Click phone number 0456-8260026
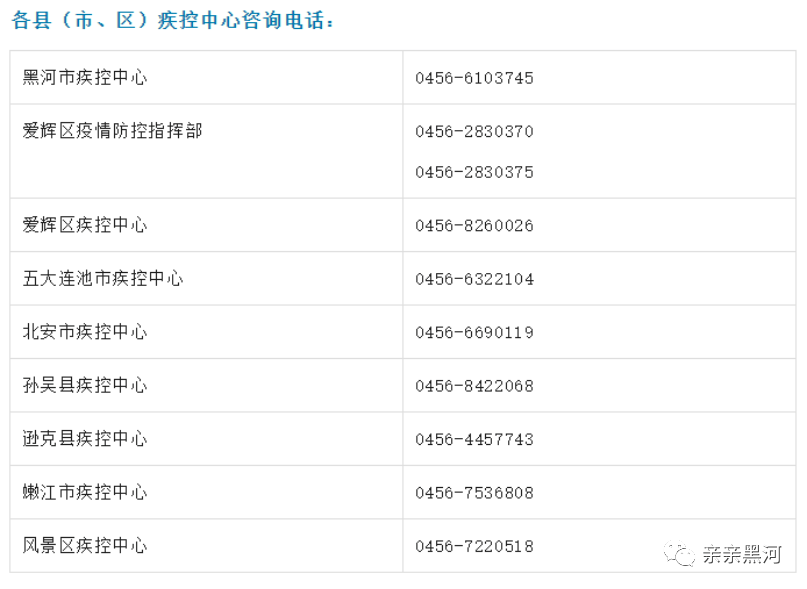807x589 pixels. pyautogui.click(x=474, y=226)
